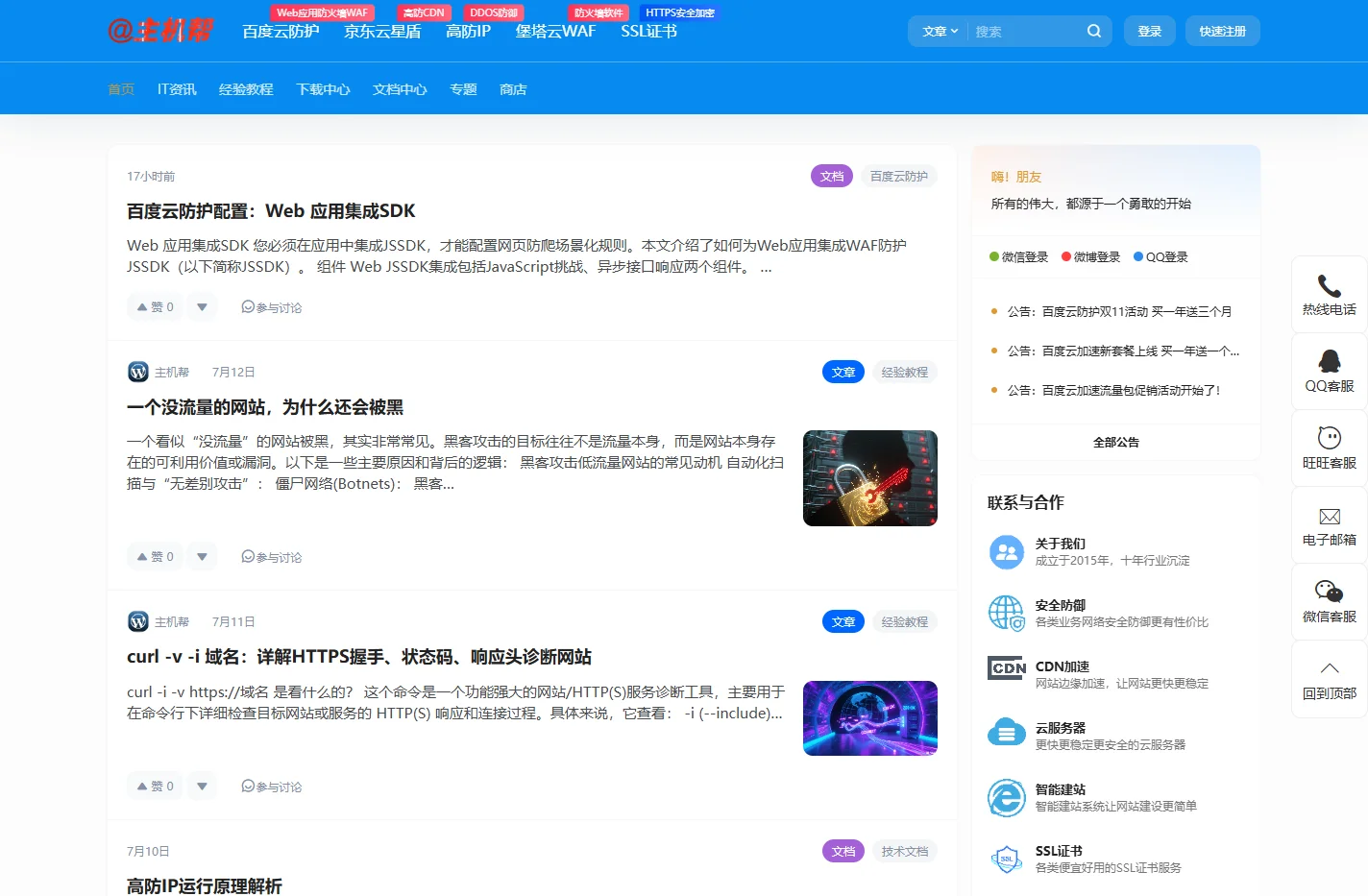Image resolution: width=1368 pixels, height=896 pixels.
Task: Choose 微信登录 login option
Action: (1018, 257)
